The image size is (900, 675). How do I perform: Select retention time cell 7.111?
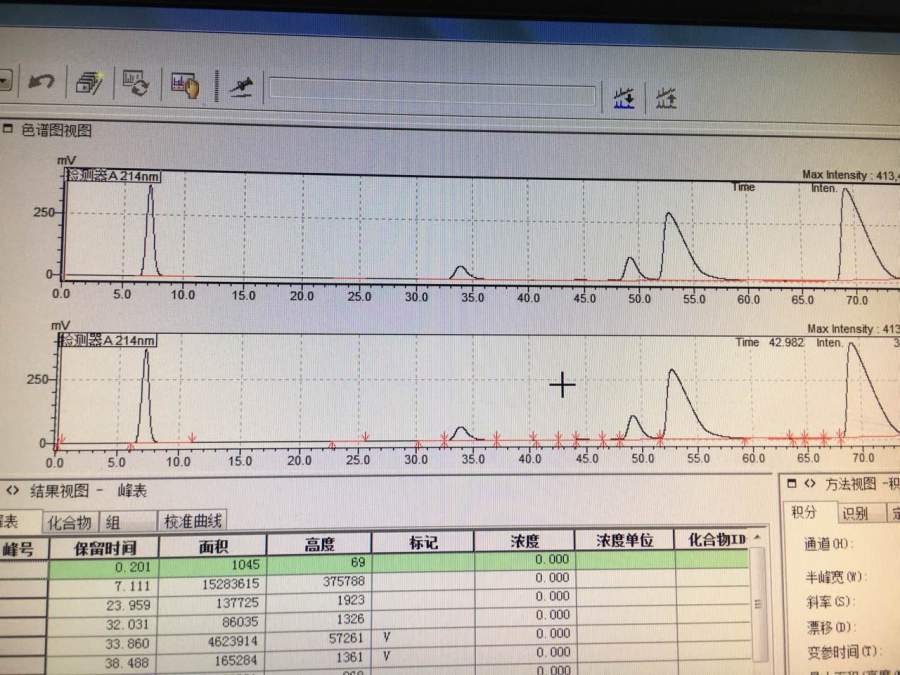pos(104,587)
